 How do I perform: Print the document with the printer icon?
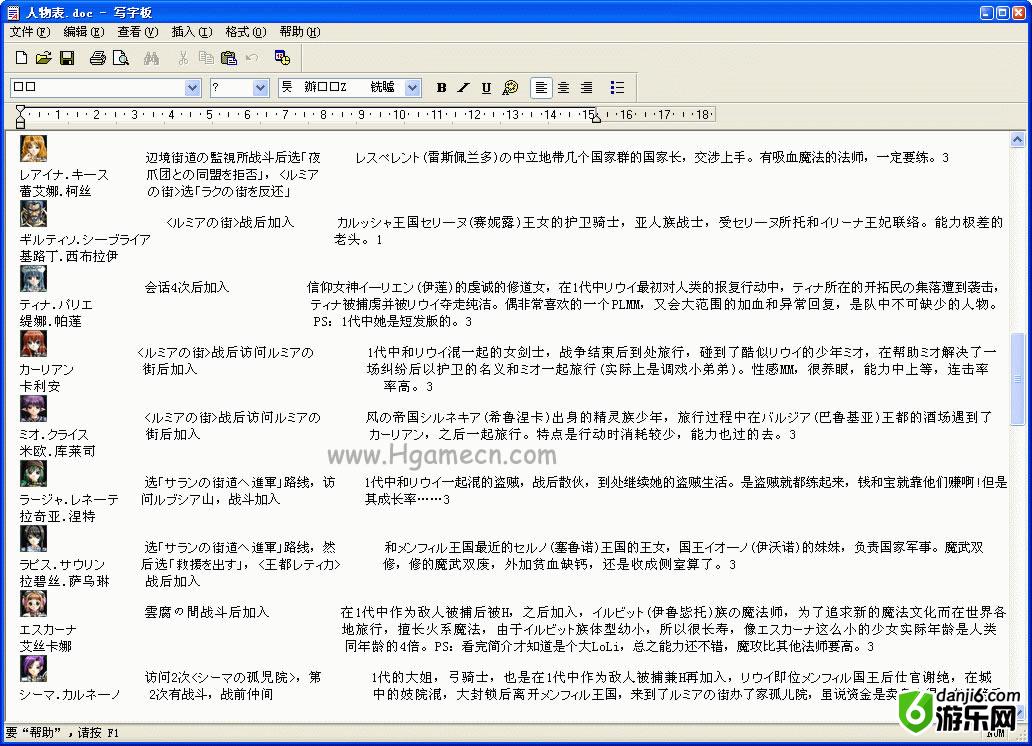[97, 58]
